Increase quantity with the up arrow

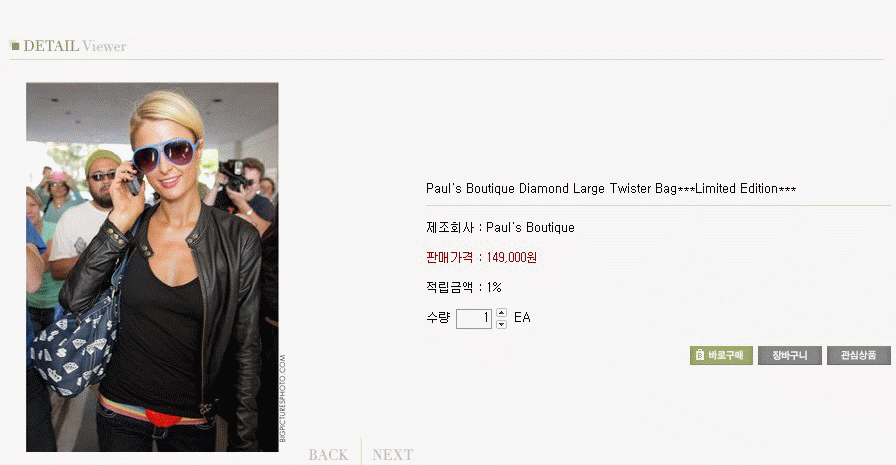501,312
